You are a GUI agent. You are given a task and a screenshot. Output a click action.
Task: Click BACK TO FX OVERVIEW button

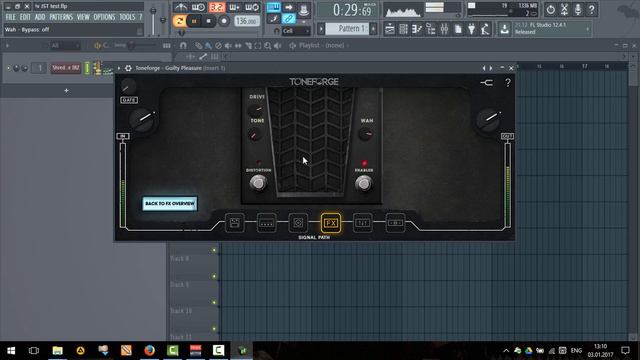coord(170,203)
